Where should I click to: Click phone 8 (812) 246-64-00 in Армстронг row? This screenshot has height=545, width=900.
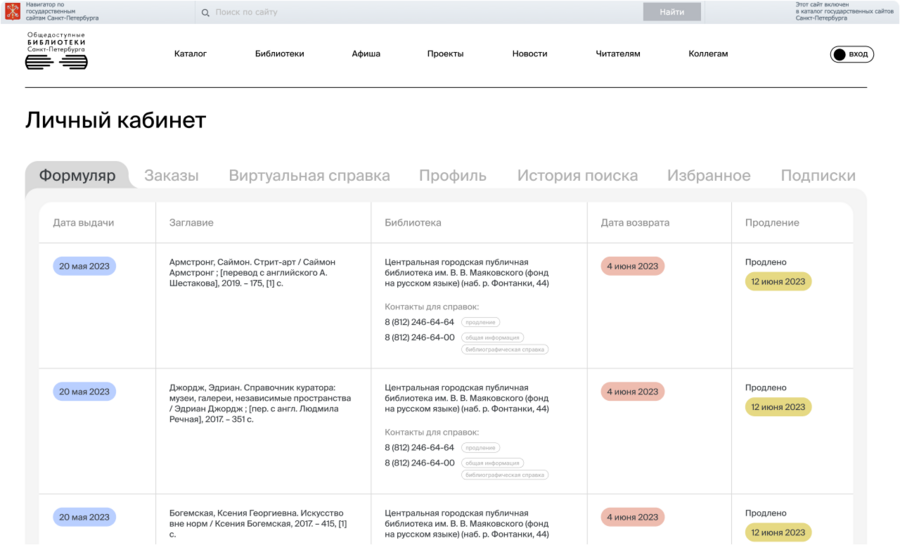point(420,337)
